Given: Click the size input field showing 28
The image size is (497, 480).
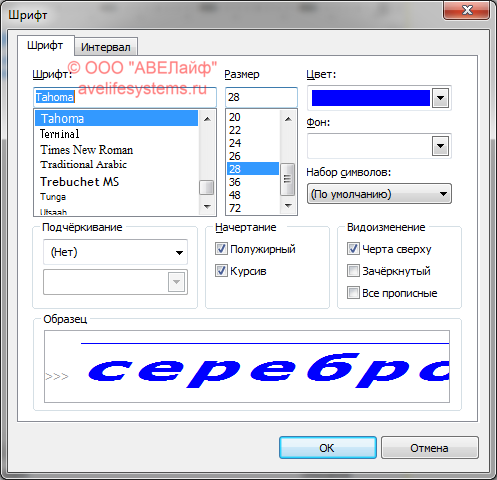Looking at the screenshot, I should point(261,97).
